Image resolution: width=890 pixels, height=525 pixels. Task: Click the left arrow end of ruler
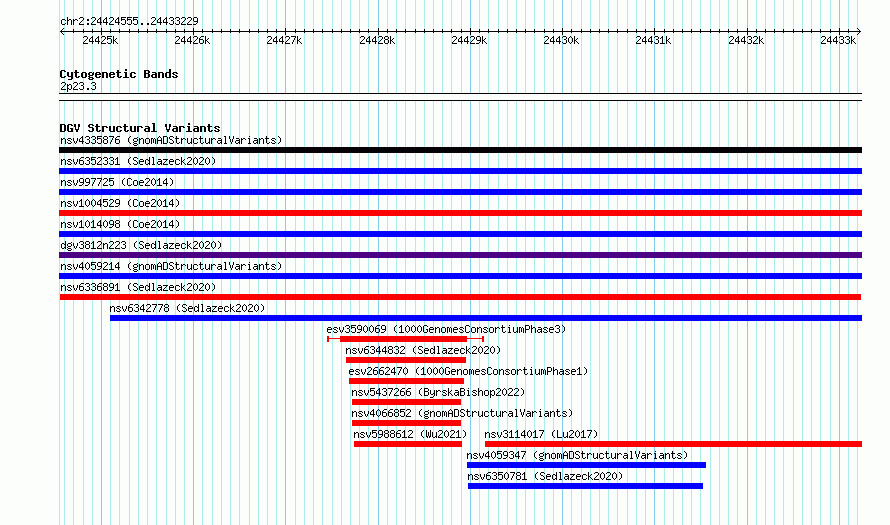pyautogui.click(x=62, y=31)
